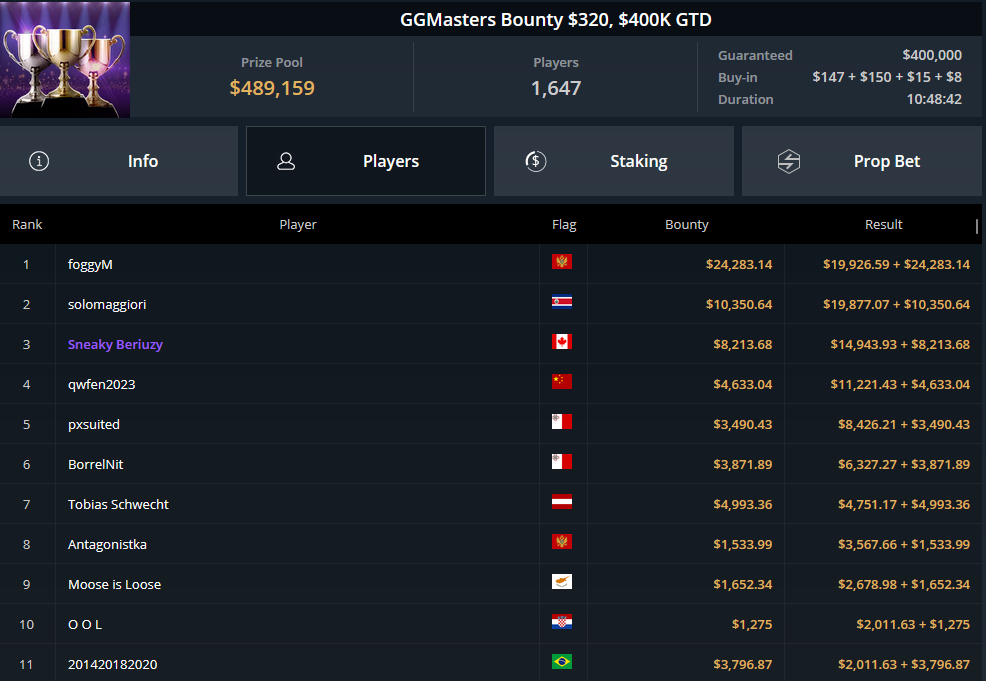This screenshot has width=986, height=681.
Task: Click the tournament trophy thumbnail
Action: pos(65,59)
